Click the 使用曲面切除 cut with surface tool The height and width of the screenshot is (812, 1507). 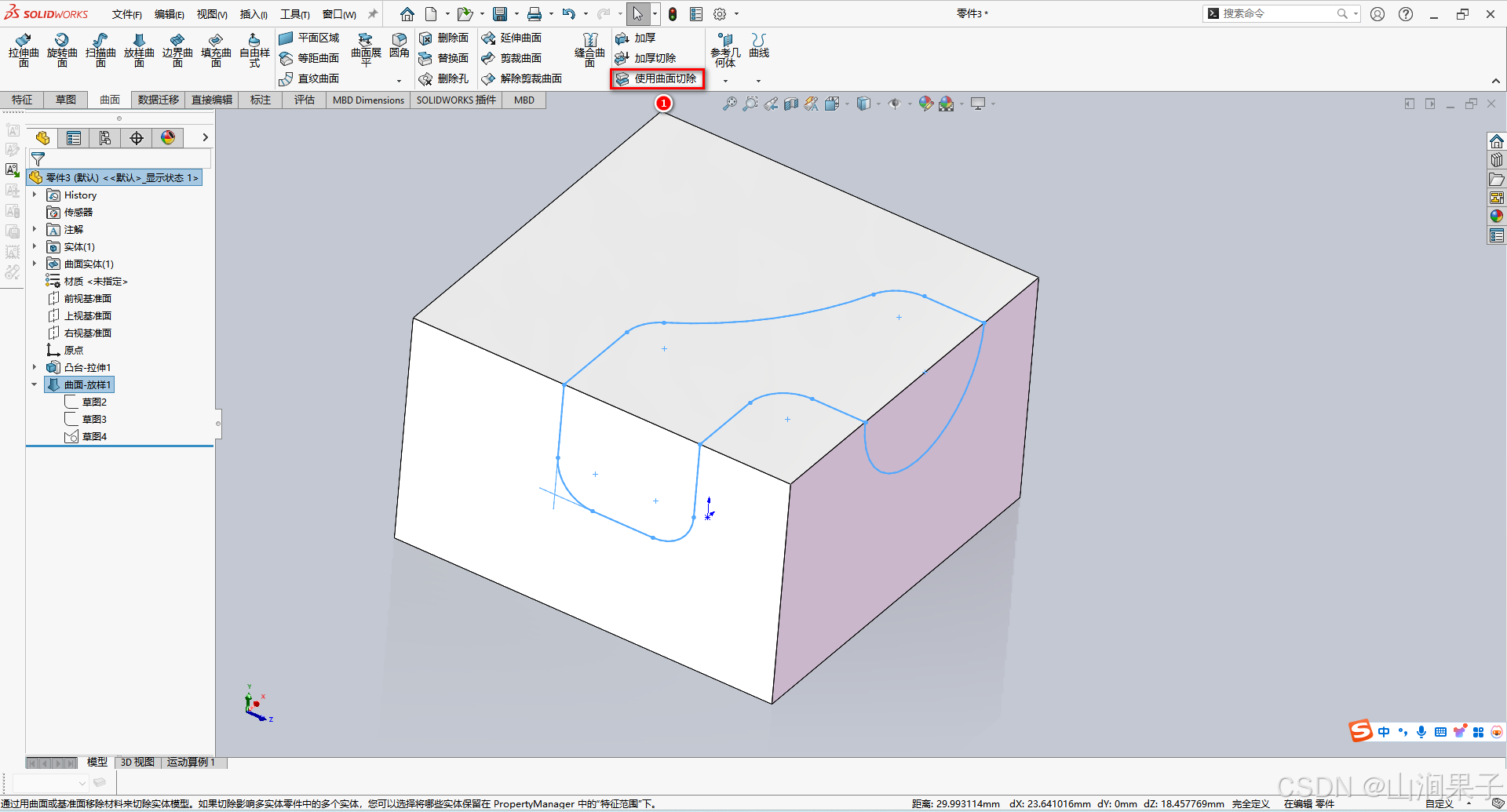[x=657, y=78]
